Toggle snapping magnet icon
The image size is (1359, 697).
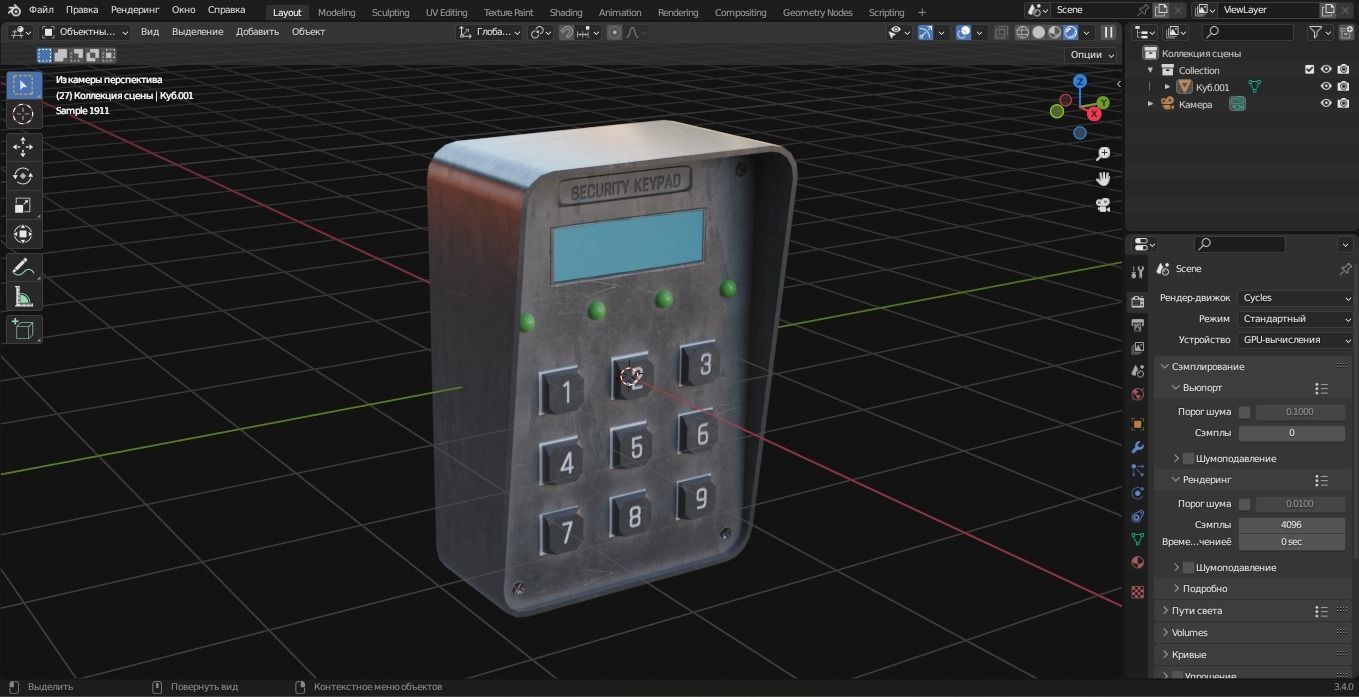pos(567,32)
